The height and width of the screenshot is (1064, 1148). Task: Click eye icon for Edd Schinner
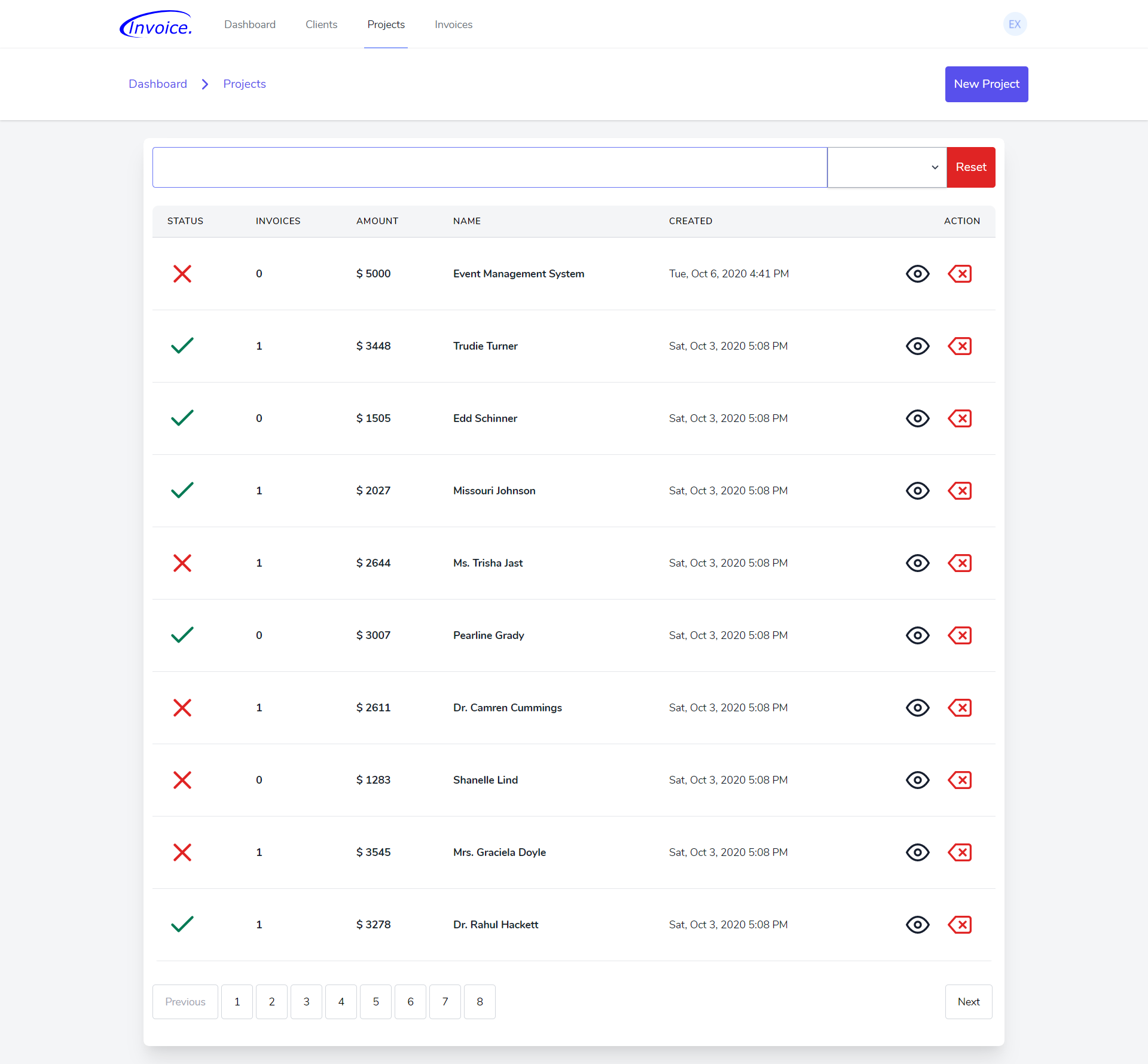[917, 418]
